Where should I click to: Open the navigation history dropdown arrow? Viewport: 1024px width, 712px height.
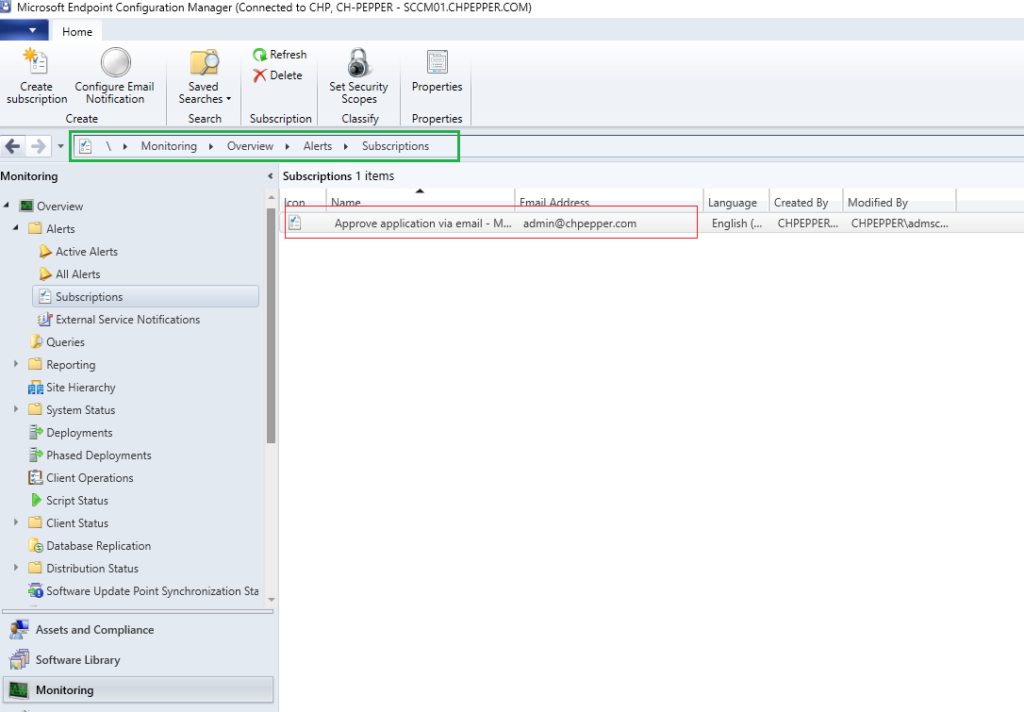coord(61,146)
